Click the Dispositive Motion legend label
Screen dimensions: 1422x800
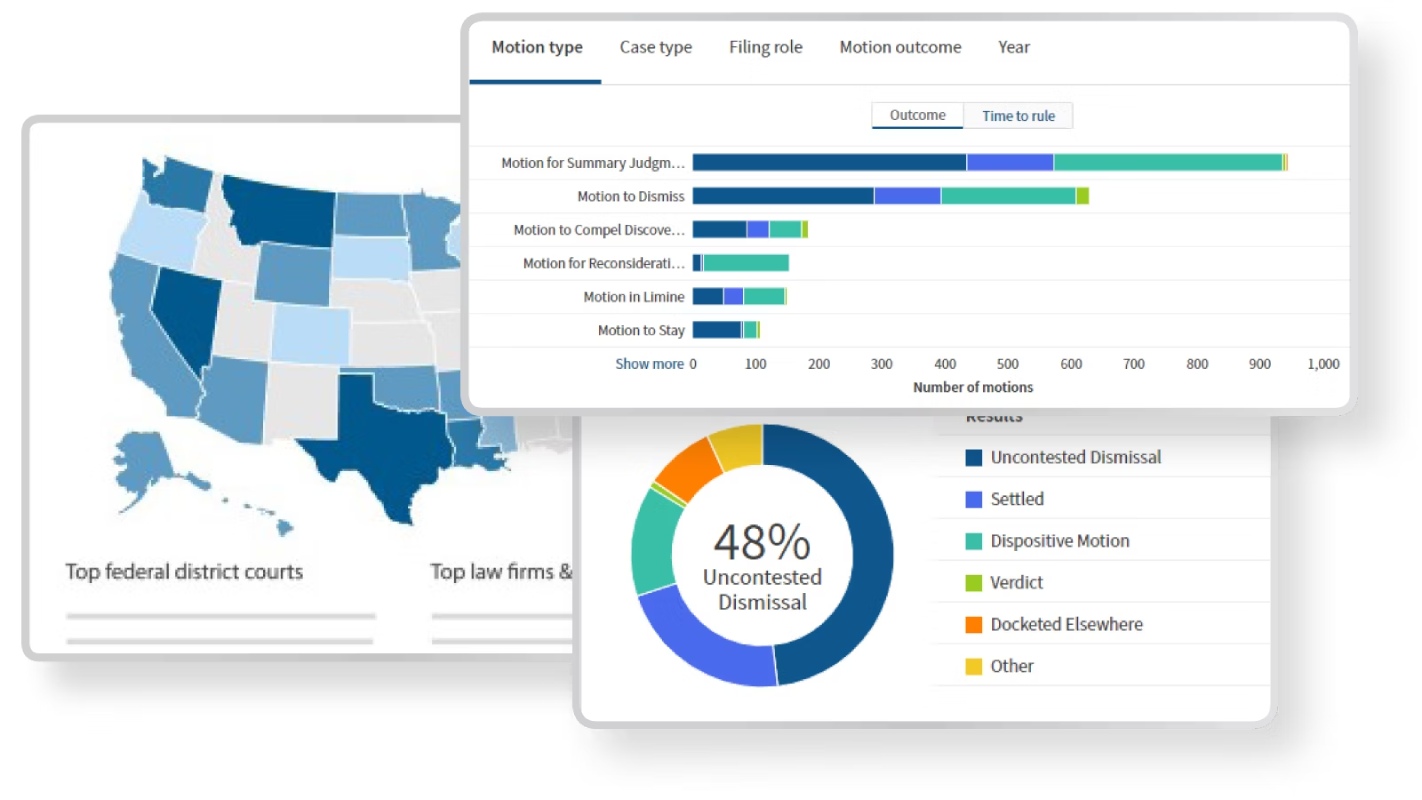pyautogui.click(x=1060, y=541)
